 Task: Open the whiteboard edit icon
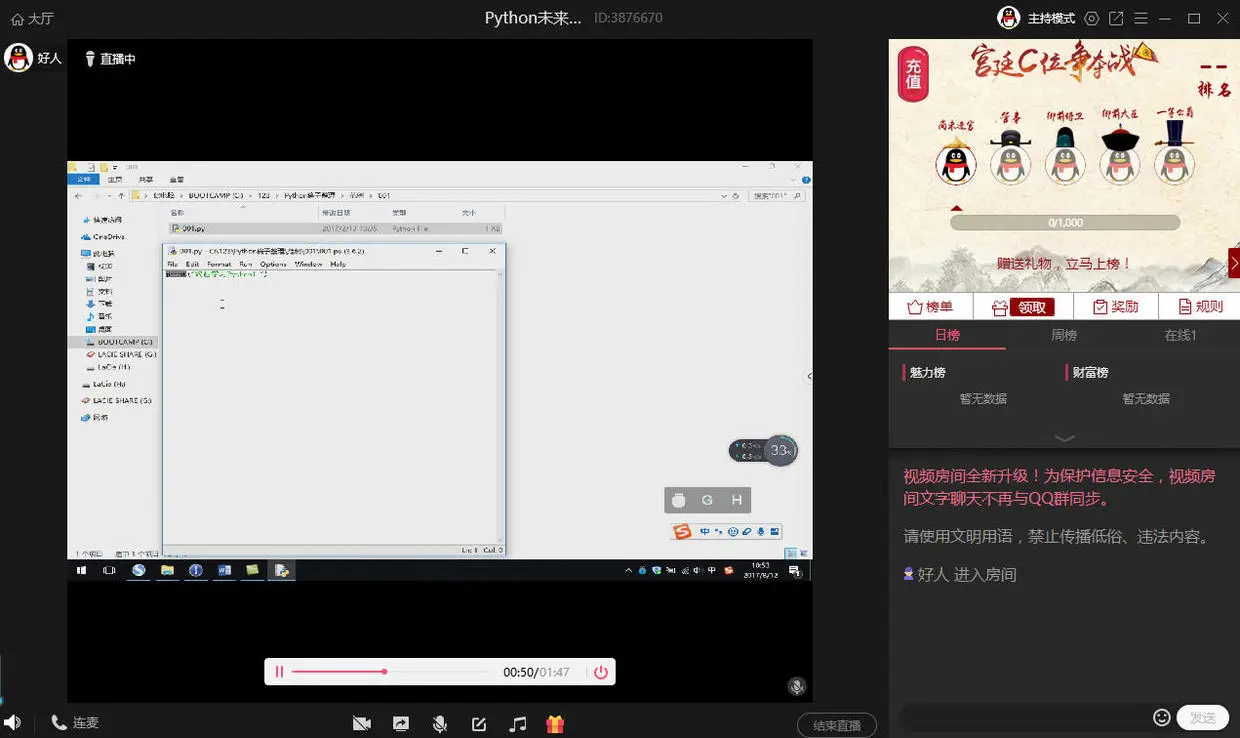(479, 723)
